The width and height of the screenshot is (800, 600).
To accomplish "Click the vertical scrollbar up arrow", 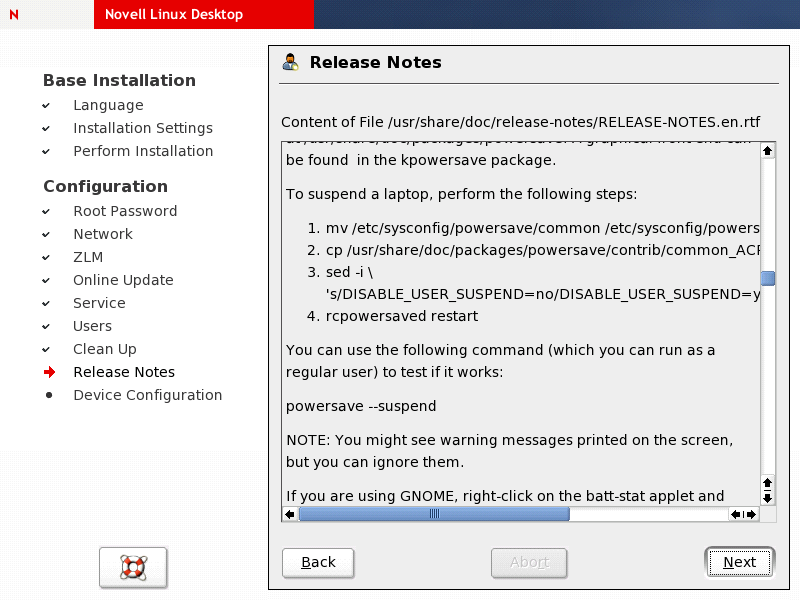I will [767, 151].
